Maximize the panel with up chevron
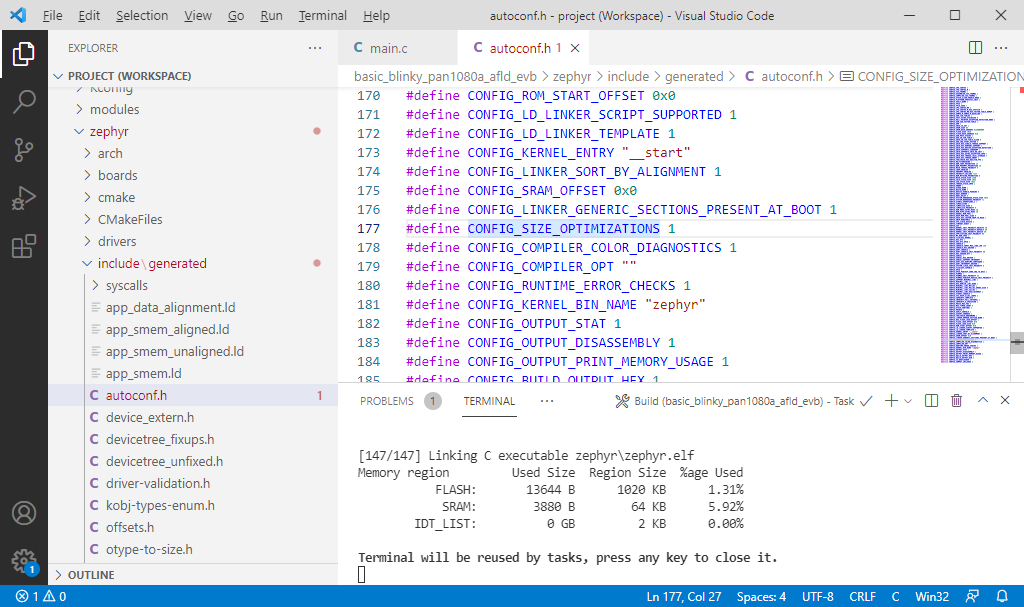1024x607 pixels. [982, 400]
